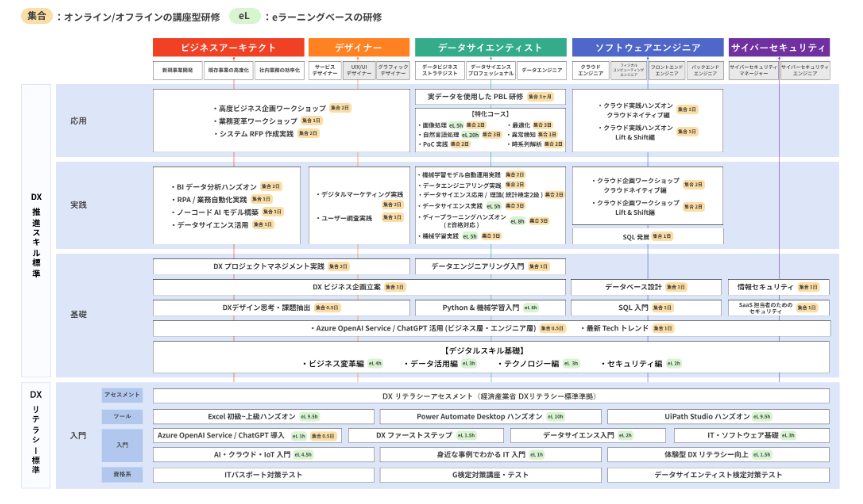
Task: Click UiPath Studio ハンズオン course box
Action: point(718,416)
